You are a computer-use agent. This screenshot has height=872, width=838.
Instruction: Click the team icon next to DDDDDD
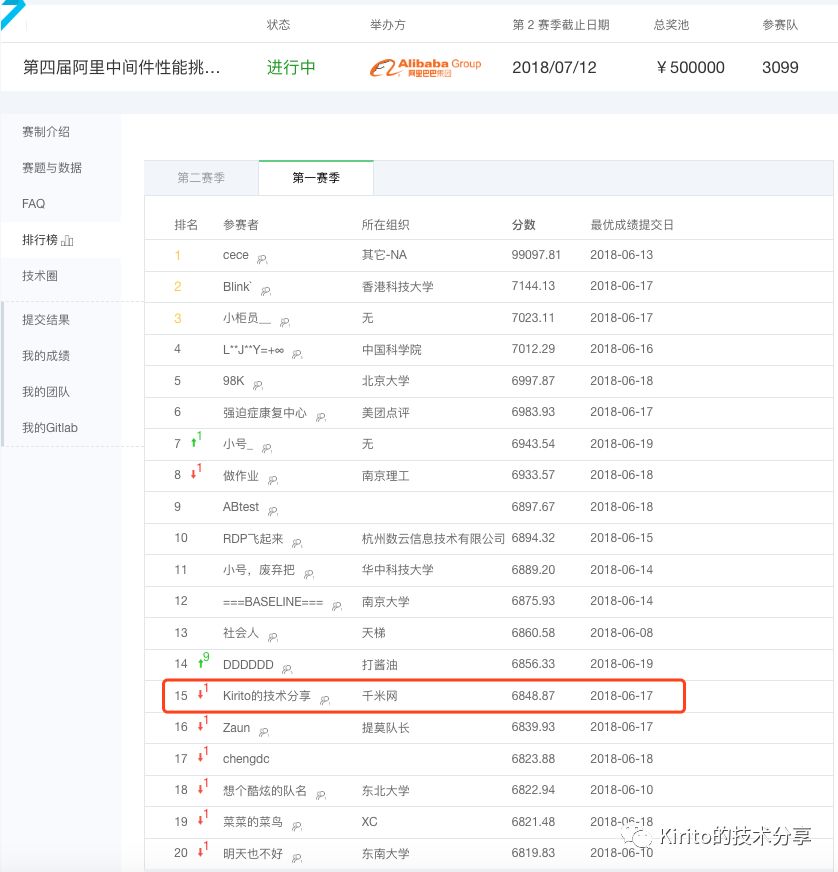tap(287, 670)
